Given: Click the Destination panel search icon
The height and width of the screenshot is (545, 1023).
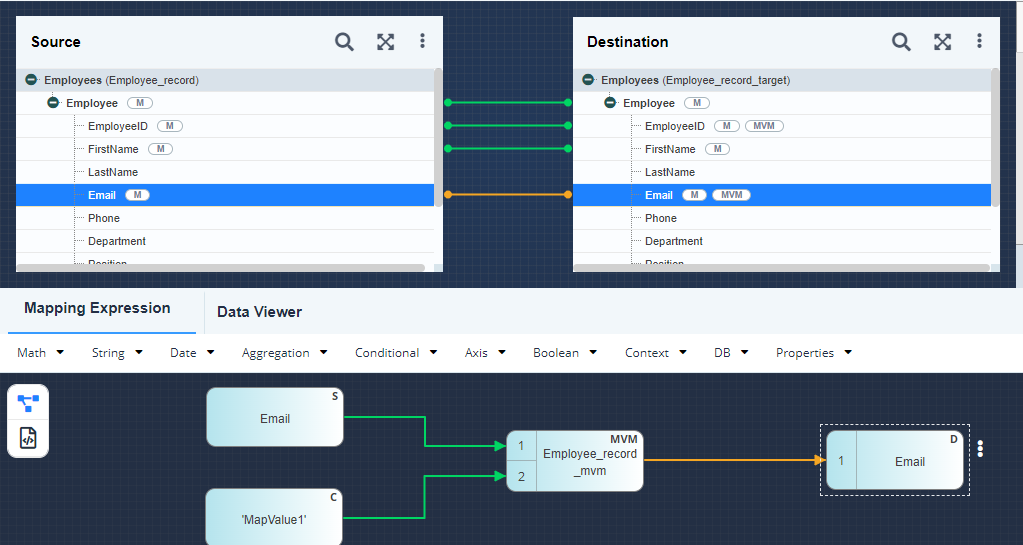Looking at the screenshot, I should click(x=901, y=42).
